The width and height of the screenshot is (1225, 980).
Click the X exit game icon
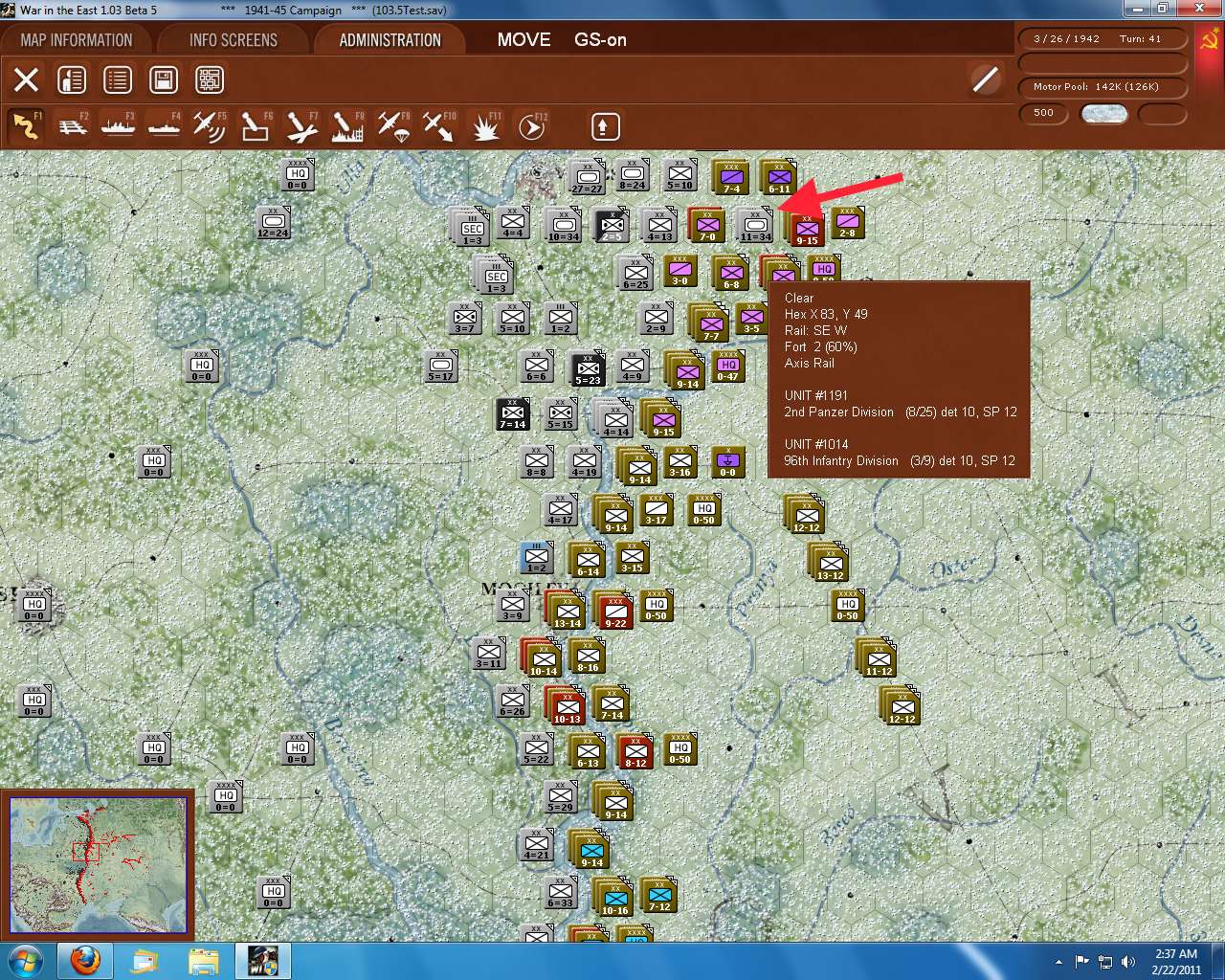pyautogui.click(x=26, y=79)
